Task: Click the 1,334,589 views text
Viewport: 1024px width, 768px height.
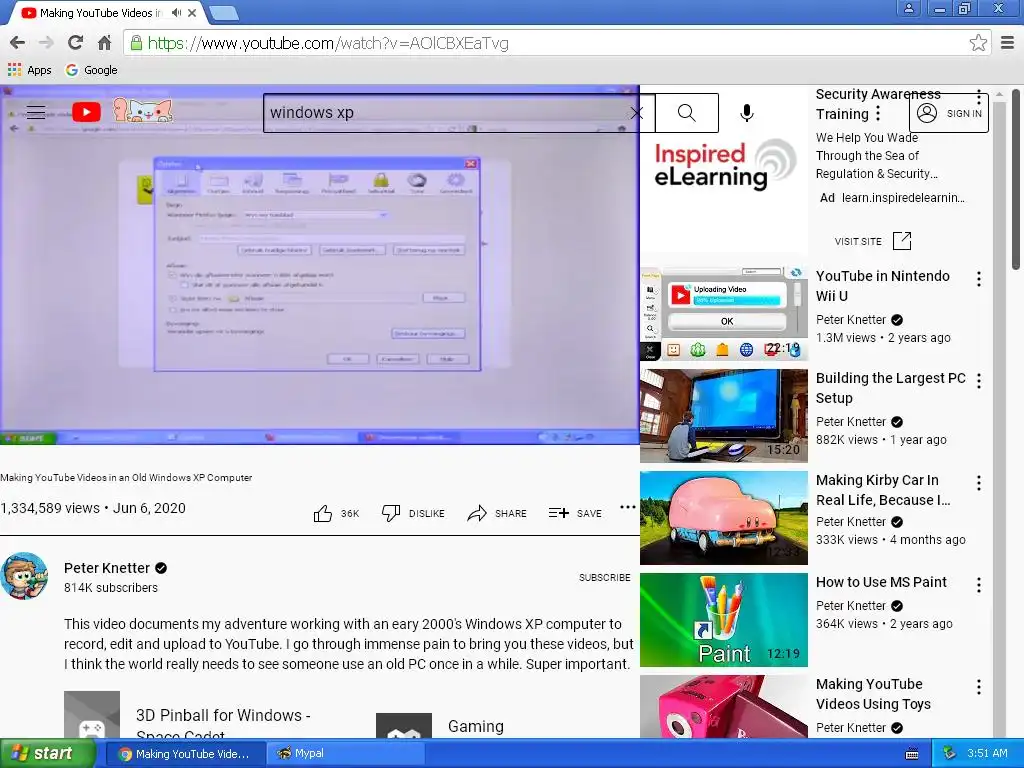Action: (50, 508)
